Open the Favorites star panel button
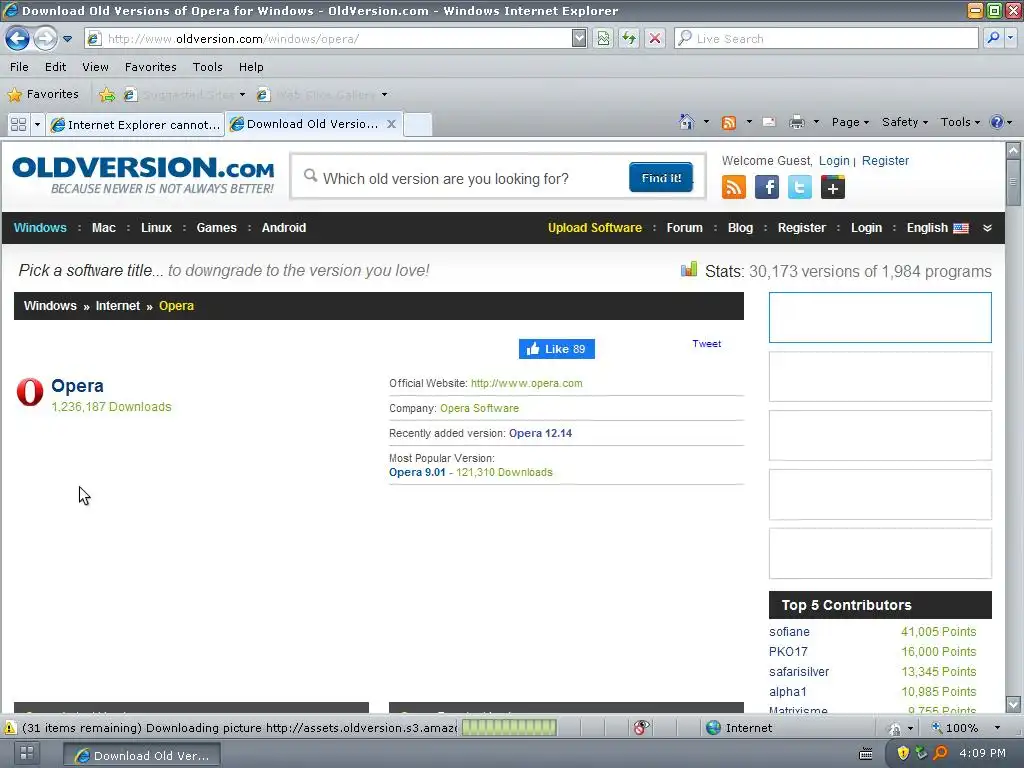 click(x=43, y=94)
